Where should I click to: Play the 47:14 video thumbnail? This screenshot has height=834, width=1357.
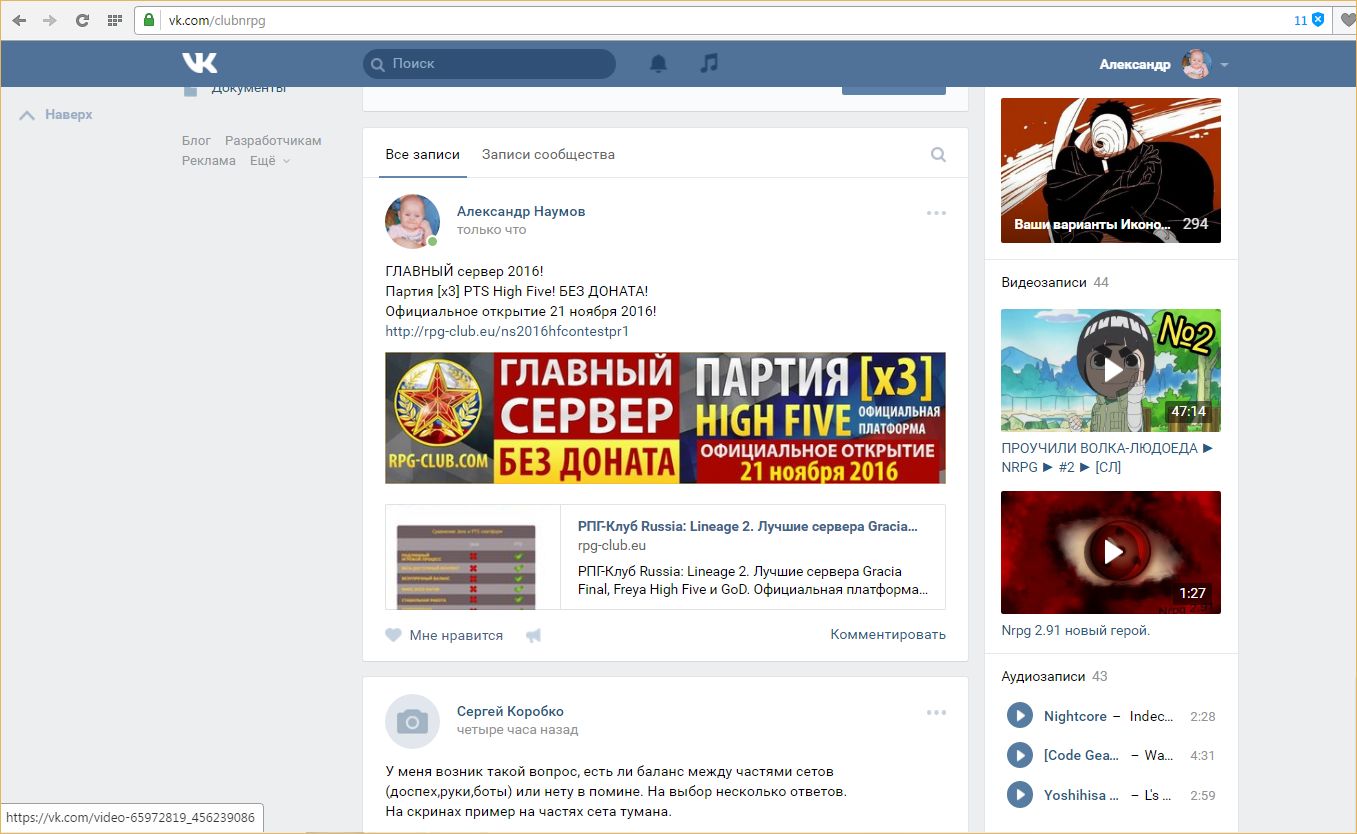pos(1111,370)
